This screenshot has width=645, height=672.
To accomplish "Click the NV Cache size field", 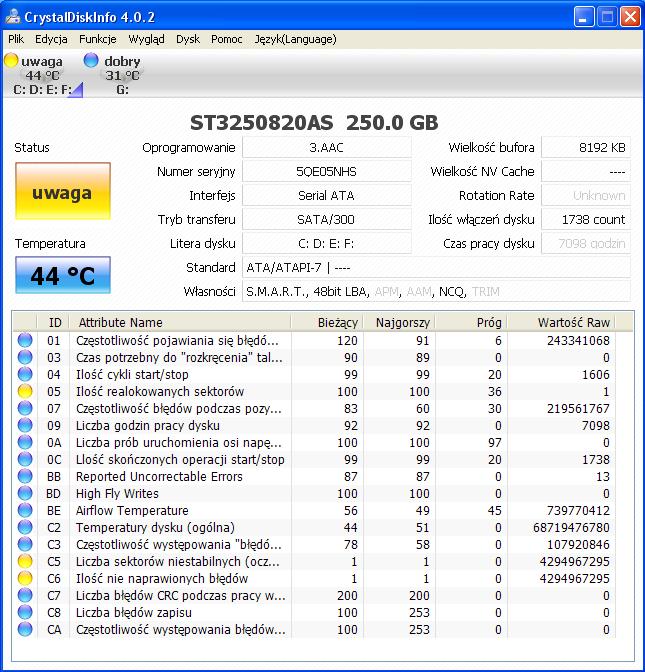I will (586, 172).
